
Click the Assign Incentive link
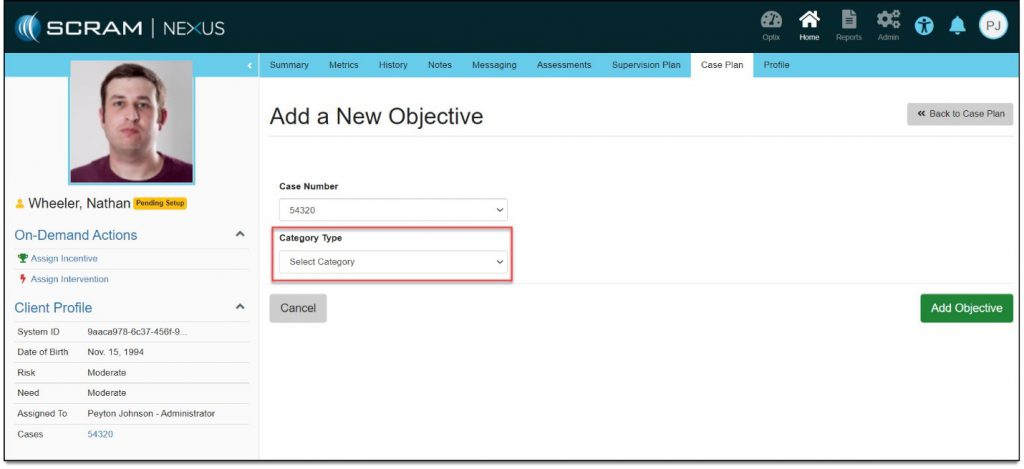point(64,258)
